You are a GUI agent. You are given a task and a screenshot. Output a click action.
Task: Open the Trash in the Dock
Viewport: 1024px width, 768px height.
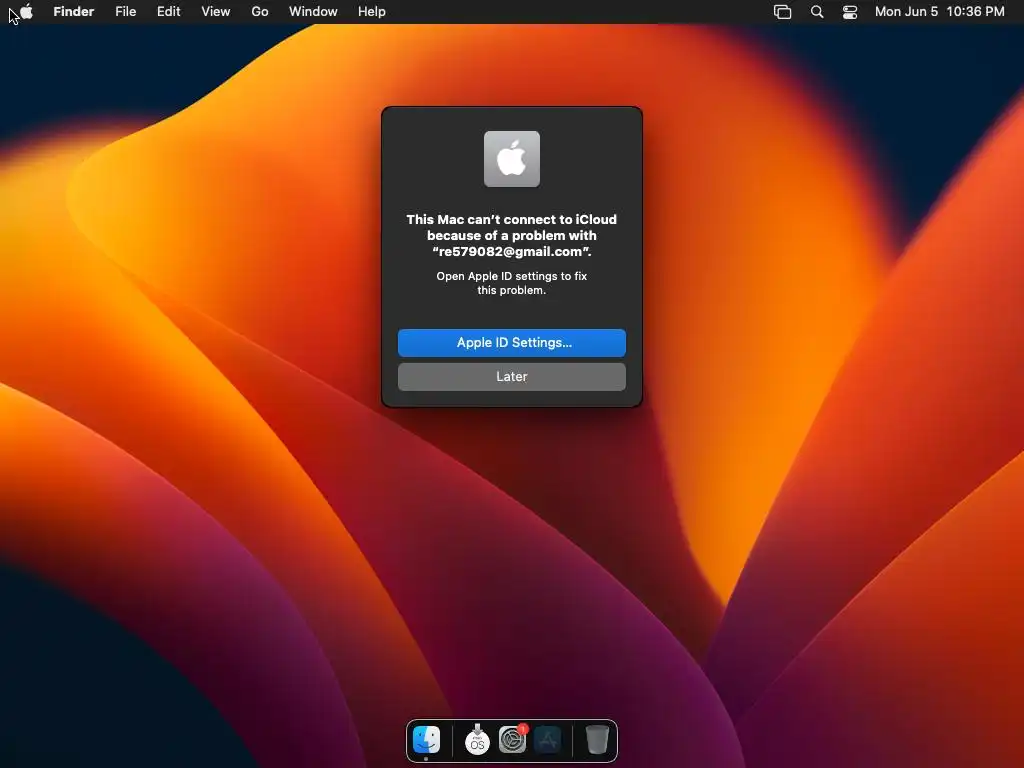coord(597,740)
